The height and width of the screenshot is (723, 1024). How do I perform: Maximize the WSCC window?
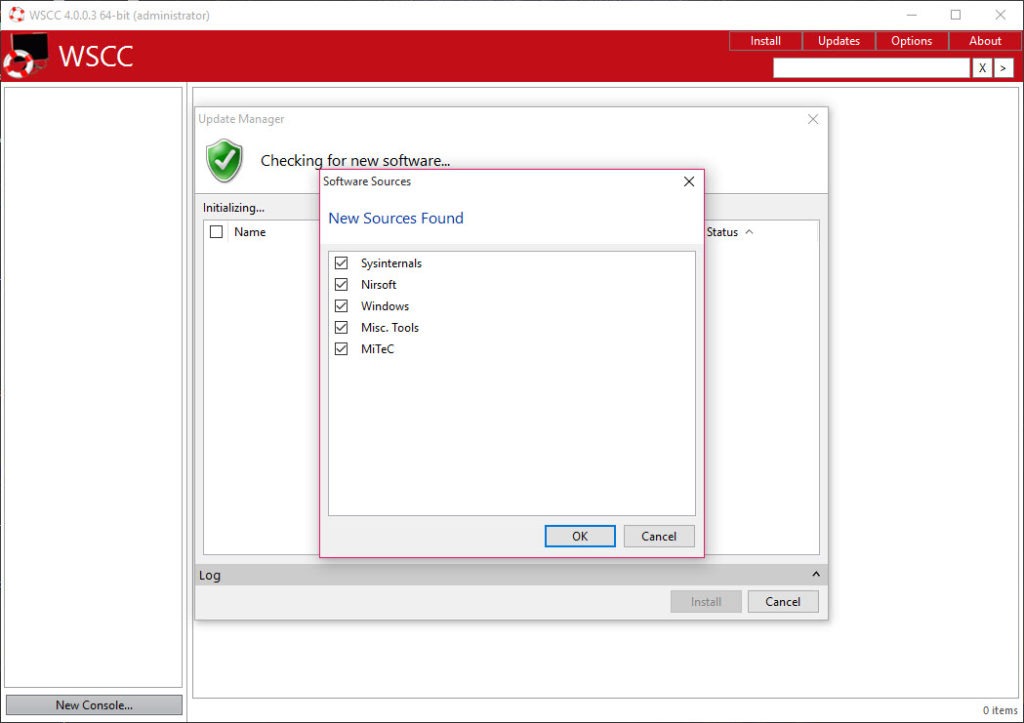pyautogui.click(x=955, y=14)
